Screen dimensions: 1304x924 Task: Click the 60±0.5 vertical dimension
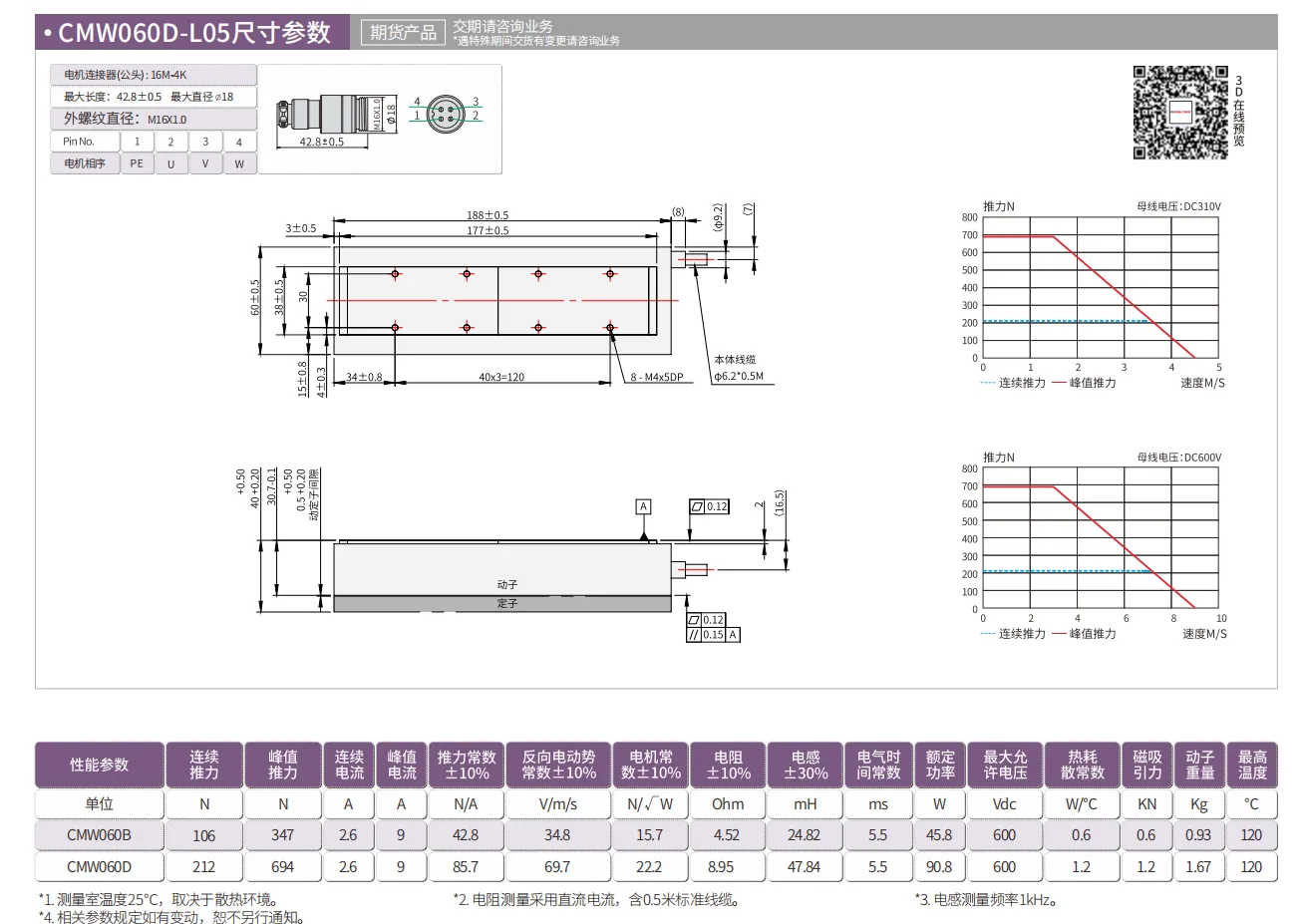255,297
